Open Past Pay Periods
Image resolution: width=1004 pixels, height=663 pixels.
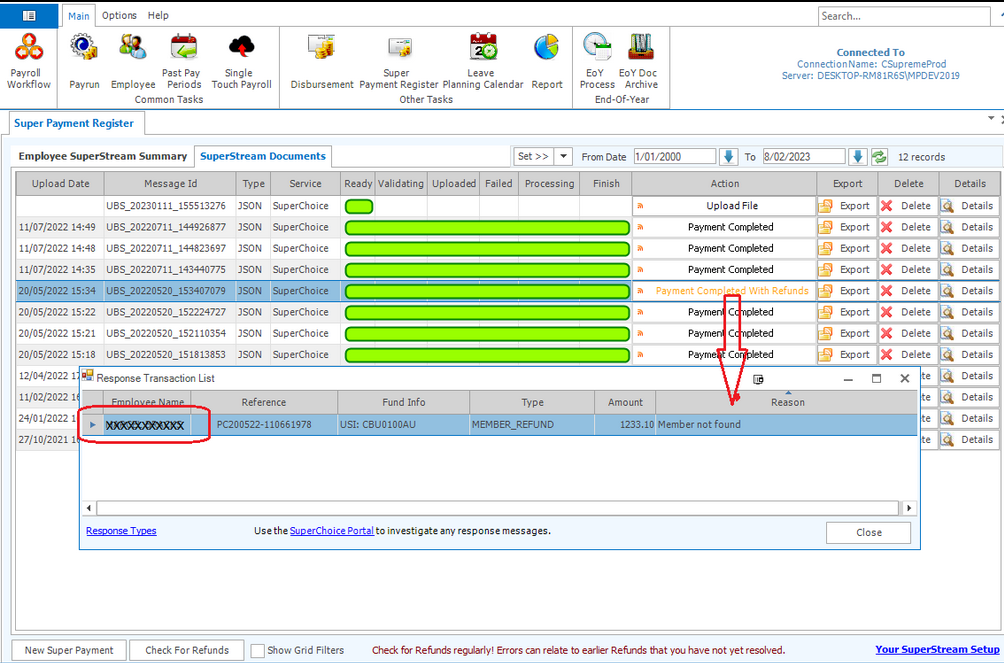pyautogui.click(x=182, y=60)
